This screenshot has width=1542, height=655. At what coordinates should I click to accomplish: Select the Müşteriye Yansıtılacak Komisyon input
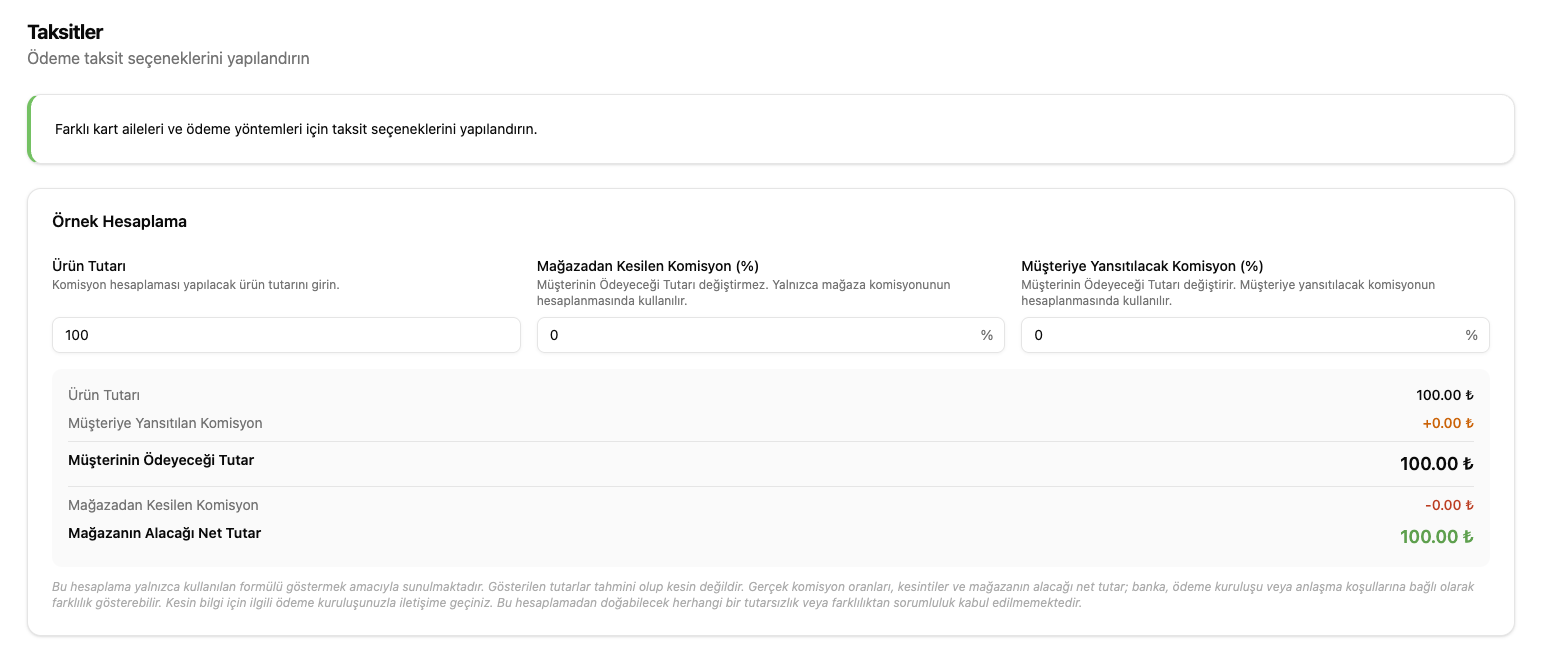tap(1255, 335)
